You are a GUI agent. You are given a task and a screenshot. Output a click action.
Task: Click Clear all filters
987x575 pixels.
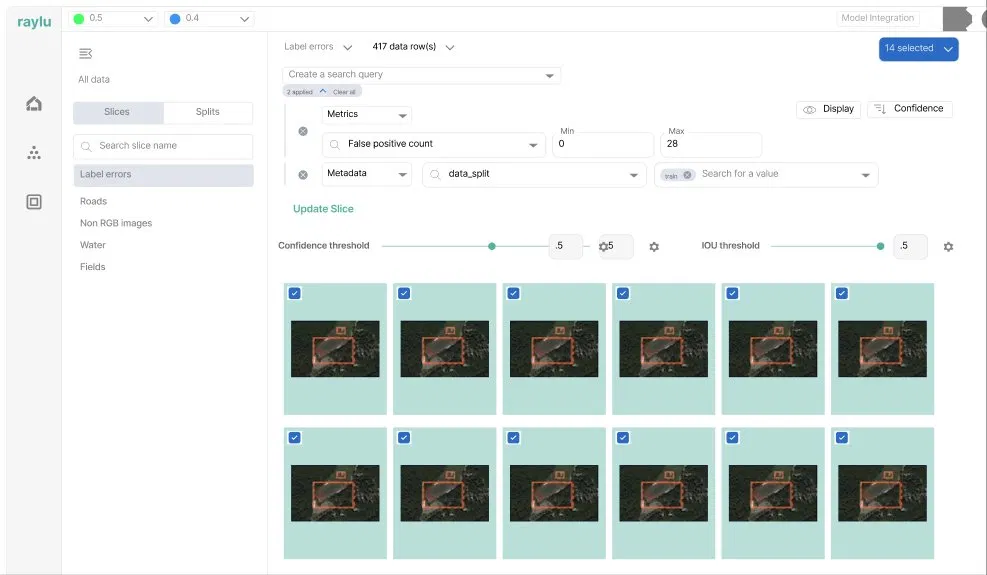[344, 92]
